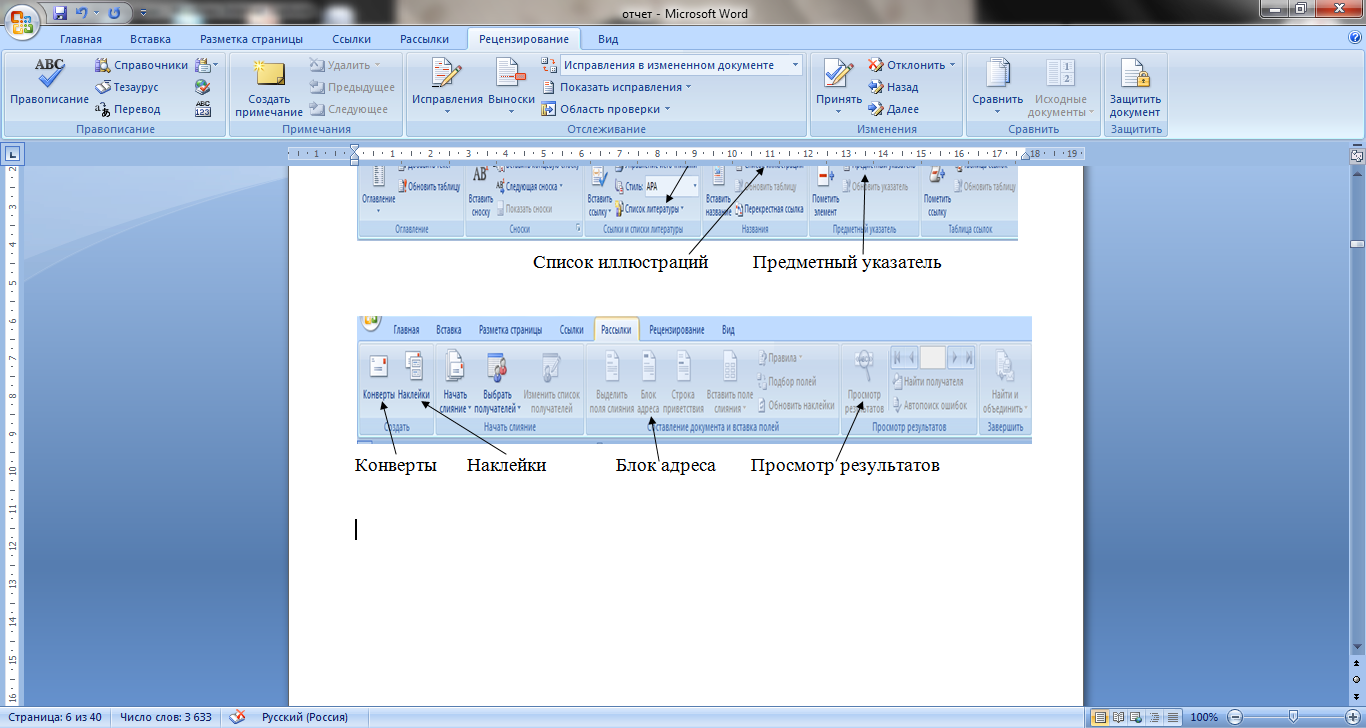Zoom in with the plus button

tap(1351, 717)
